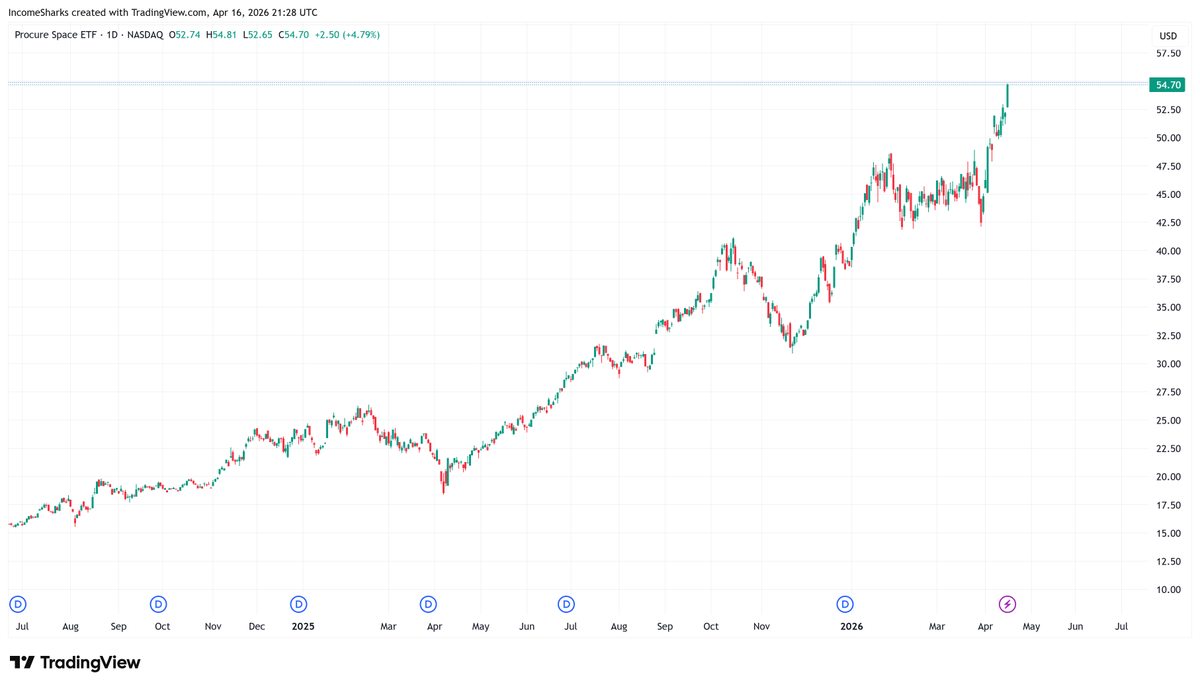The image size is (1200, 687).
Task: Click the 30.00 price axis label
Action: (1169, 364)
